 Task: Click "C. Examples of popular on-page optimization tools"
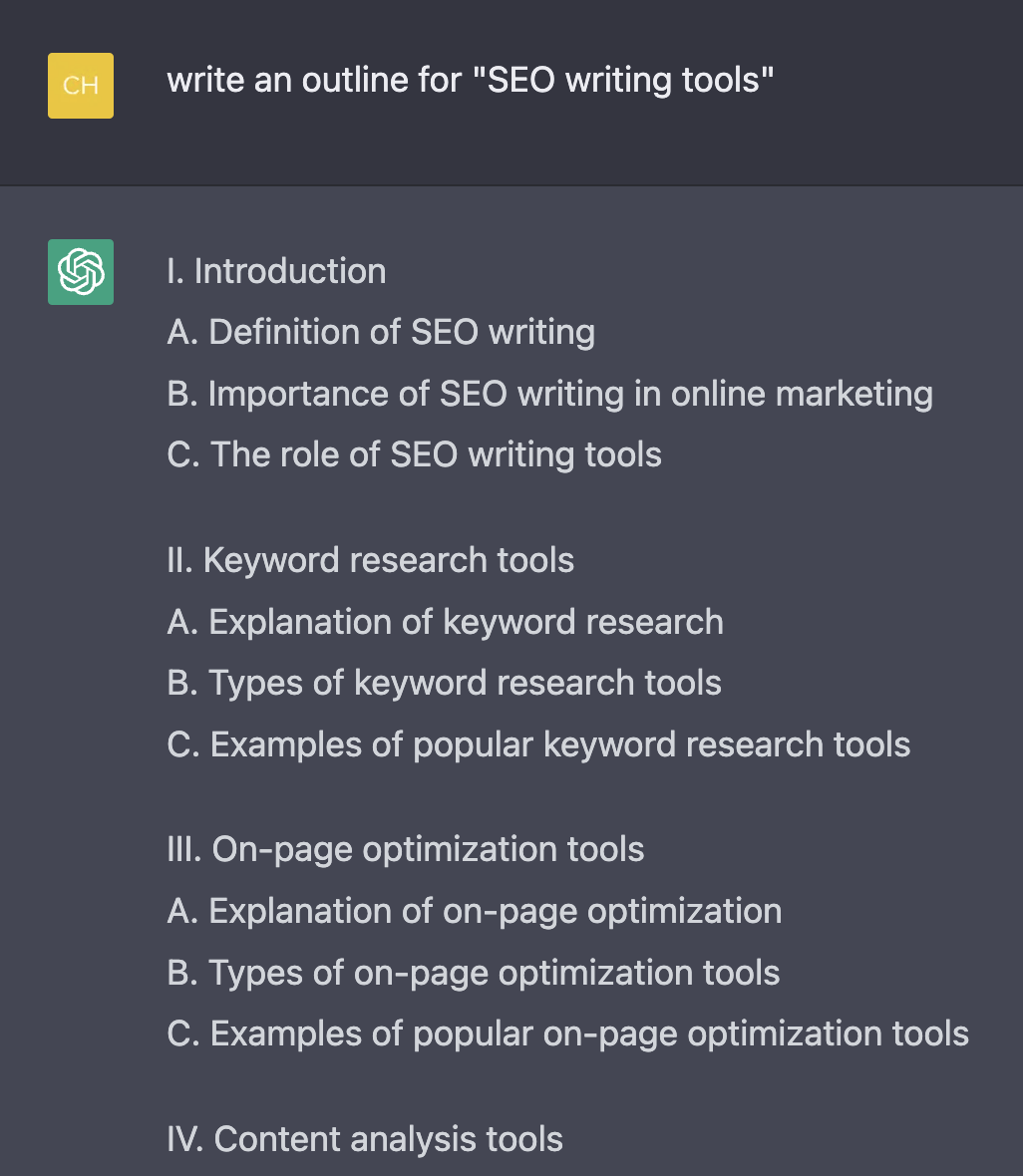pyautogui.click(x=567, y=1034)
